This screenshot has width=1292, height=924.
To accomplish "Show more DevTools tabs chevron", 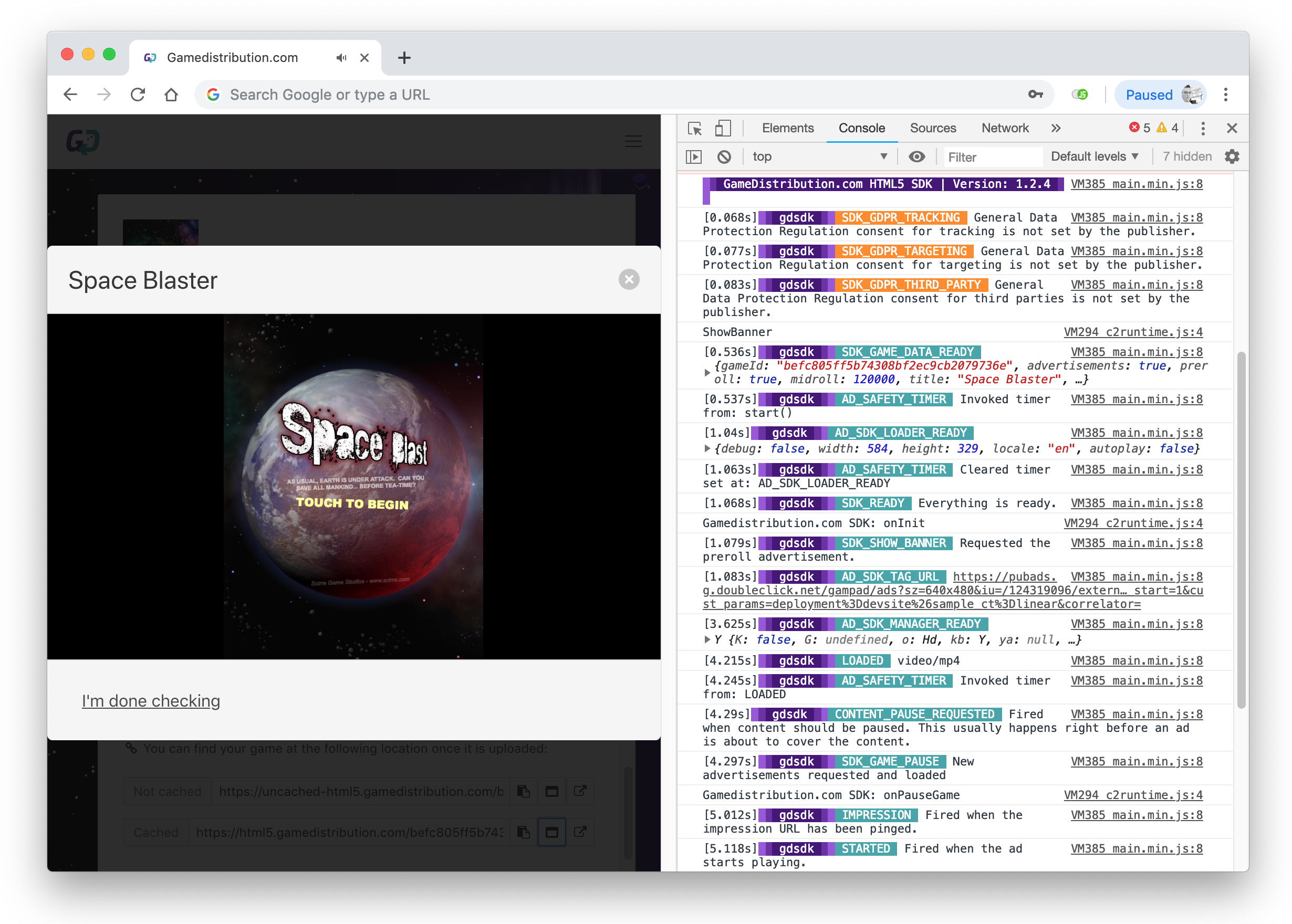I will (x=1056, y=128).
